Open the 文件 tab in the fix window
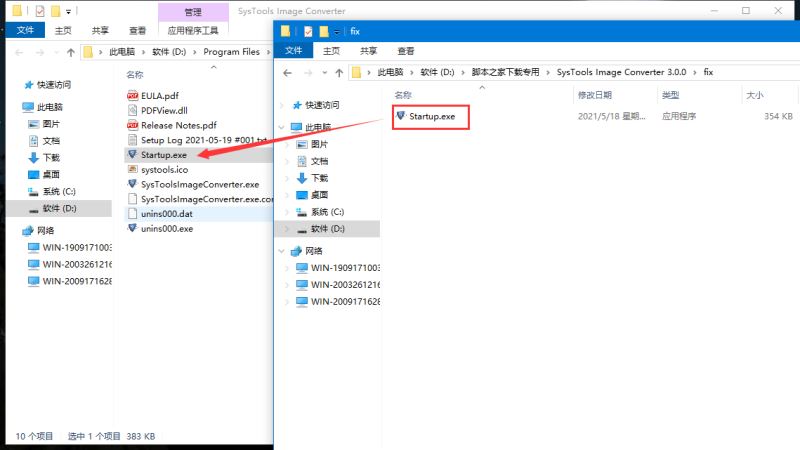The height and width of the screenshot is (450, 800). coord(293,51)
